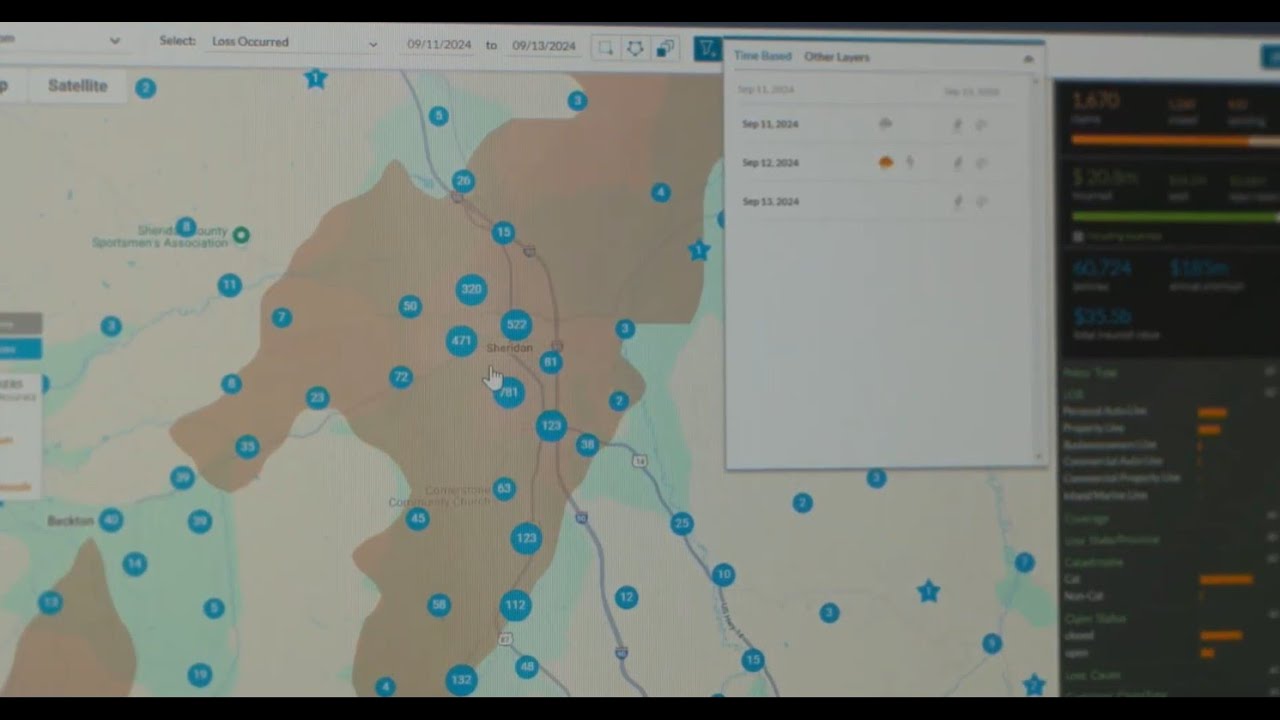1280x720 pixels.
Task: Toggle the checkbox under the green bar
Action: (x=1078, y=237)
